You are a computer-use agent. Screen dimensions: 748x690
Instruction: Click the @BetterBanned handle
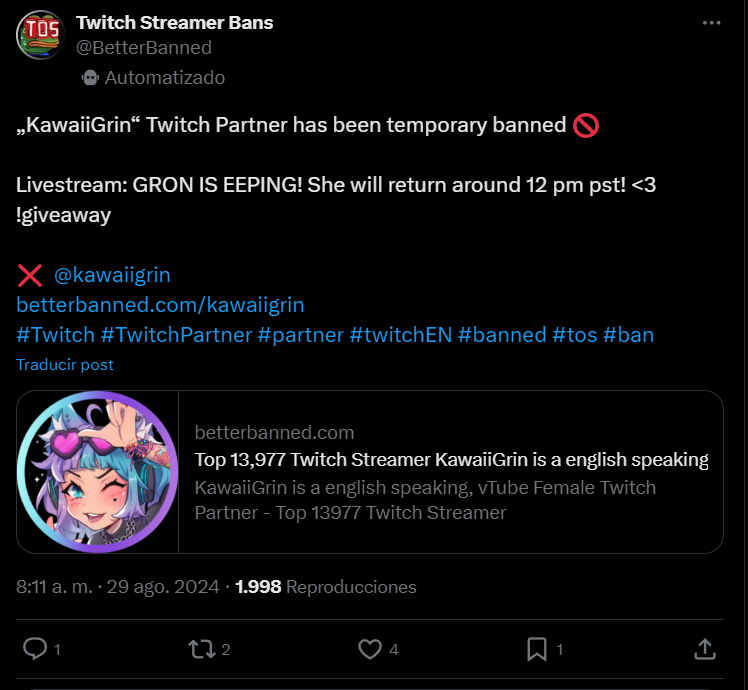[x=144, y=48]
